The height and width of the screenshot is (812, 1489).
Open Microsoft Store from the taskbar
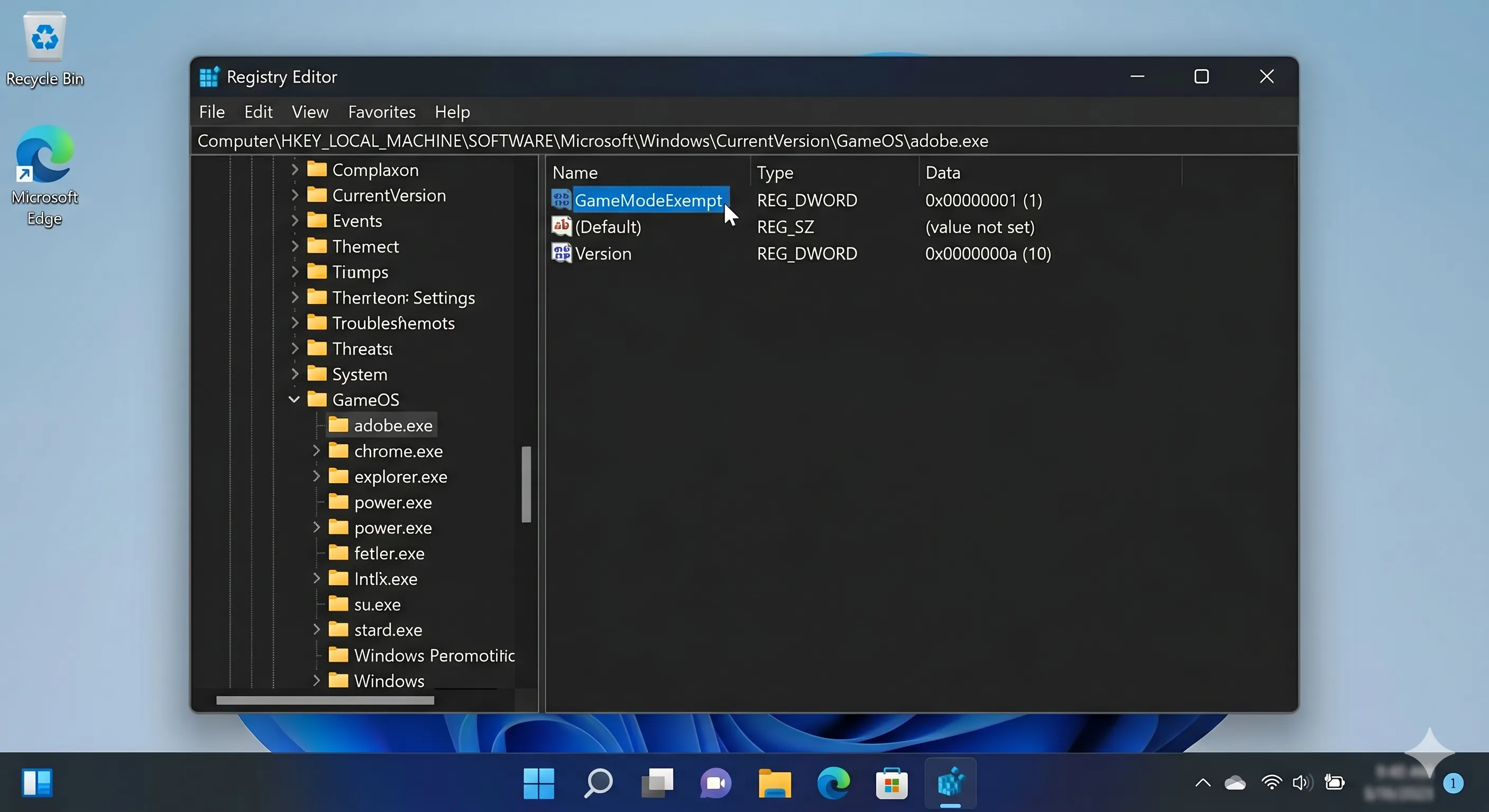(x=892, y=783)
